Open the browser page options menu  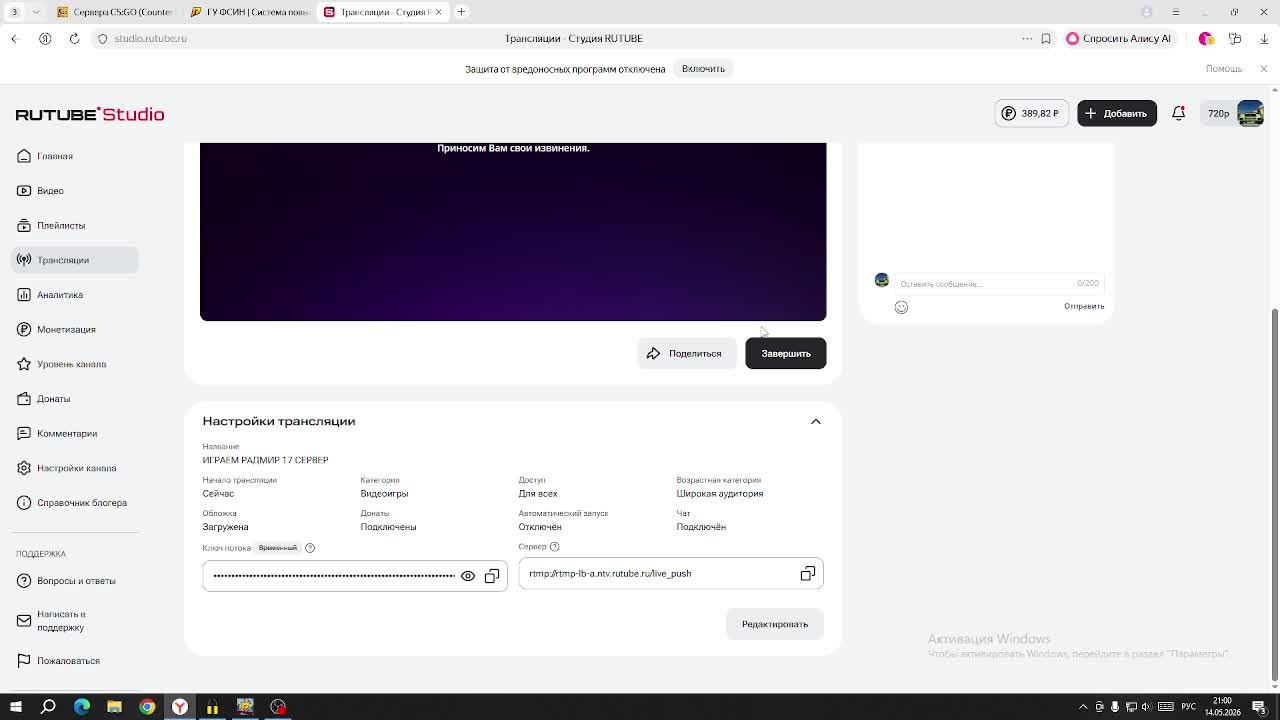tap(1027, 38)
